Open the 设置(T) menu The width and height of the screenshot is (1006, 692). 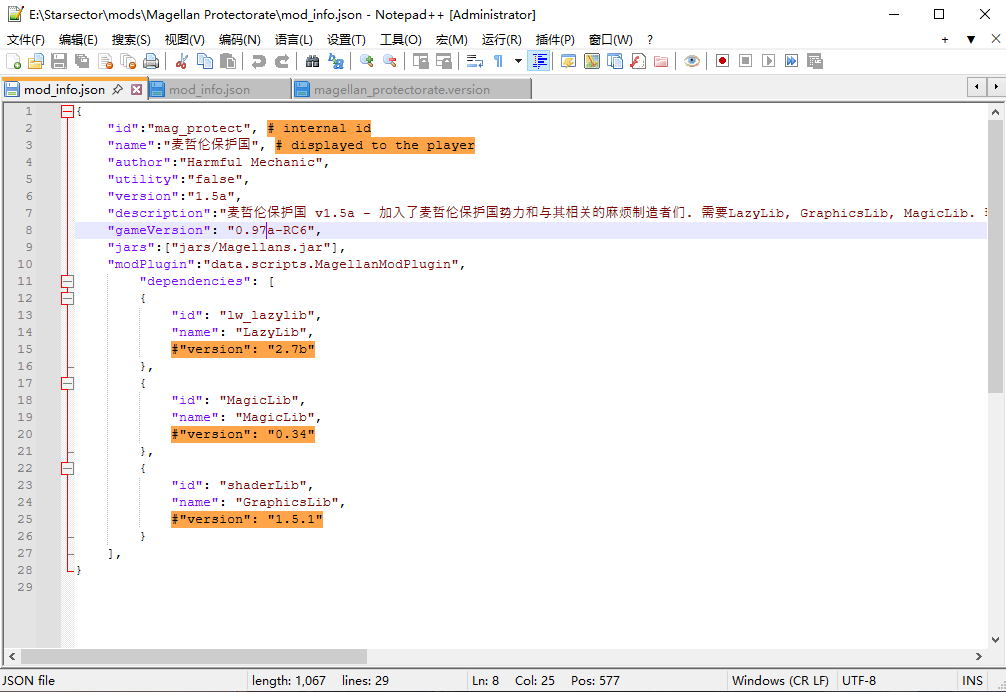click(346, 40)
